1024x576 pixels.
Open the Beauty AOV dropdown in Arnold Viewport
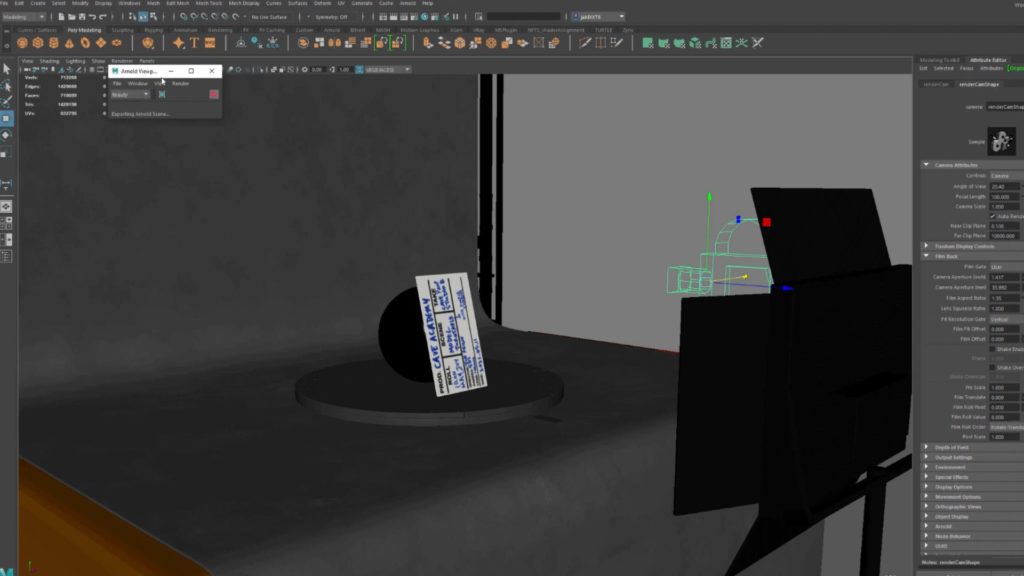pyautogui.click(x=130, y=95)
